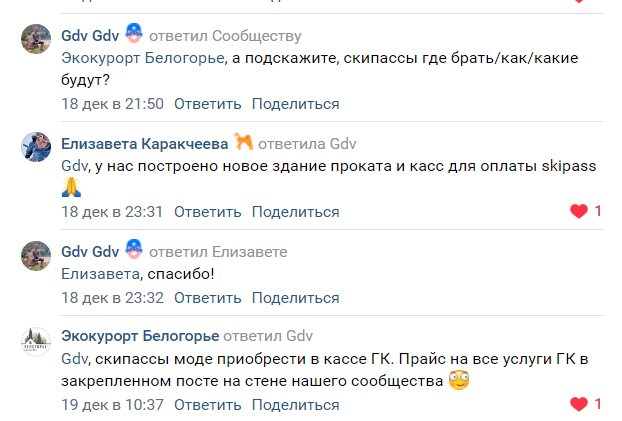Click the ответил Сообществу reply reference
The width and height of the screenshot is (622, 421).
coord(225,36)
